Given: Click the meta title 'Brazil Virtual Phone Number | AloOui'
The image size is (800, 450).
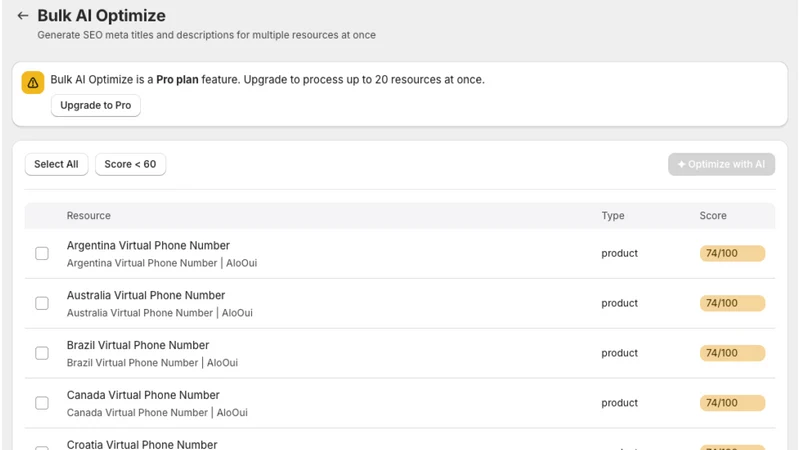Looking at the screenshot, I should click(152, 363).
